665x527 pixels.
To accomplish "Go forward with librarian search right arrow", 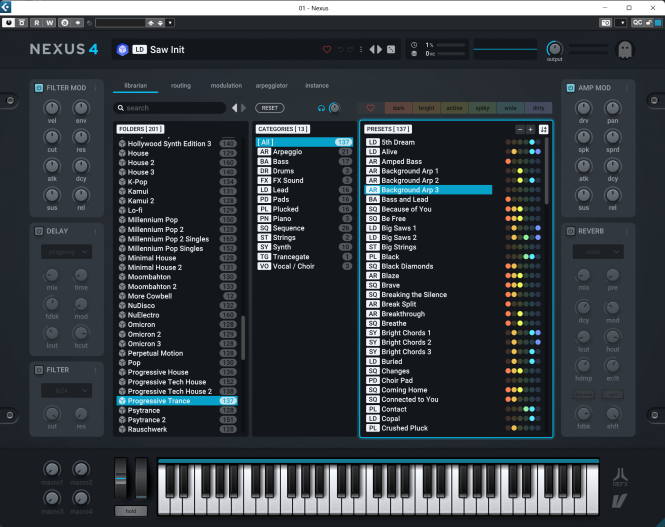I will click(x=243, y=108).
